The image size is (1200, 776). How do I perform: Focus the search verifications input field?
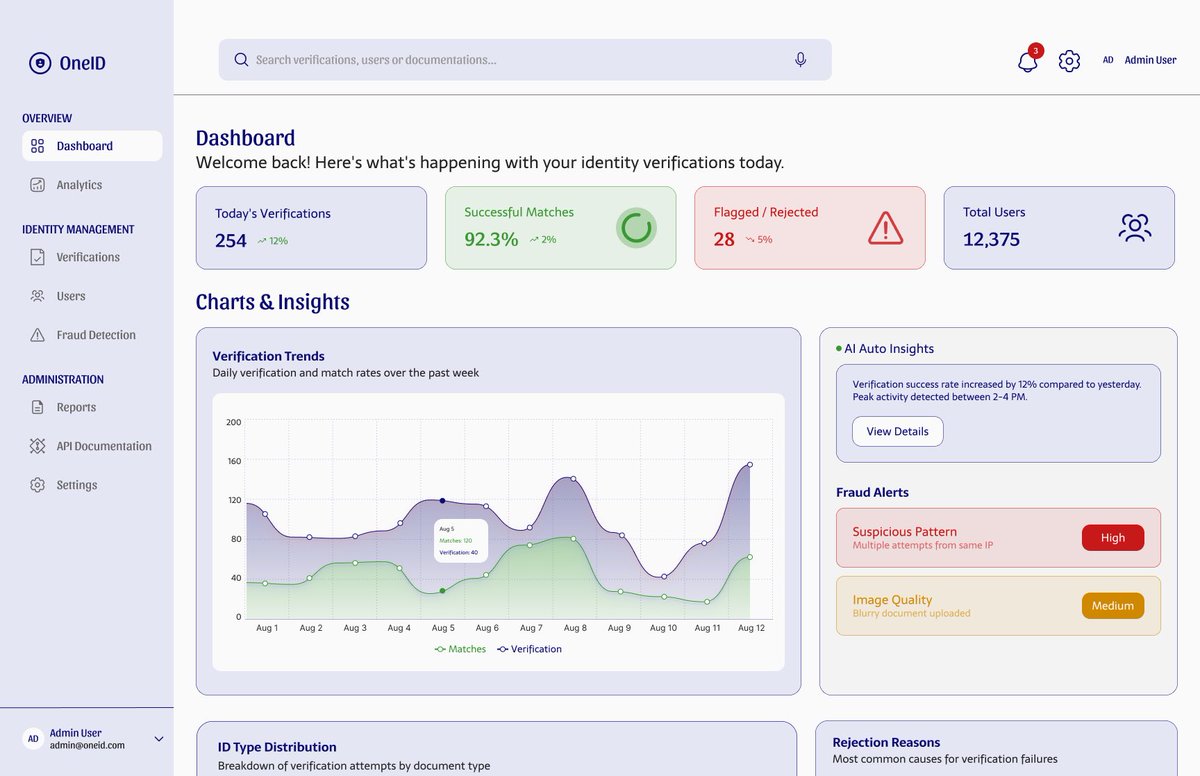pos(525,60)
